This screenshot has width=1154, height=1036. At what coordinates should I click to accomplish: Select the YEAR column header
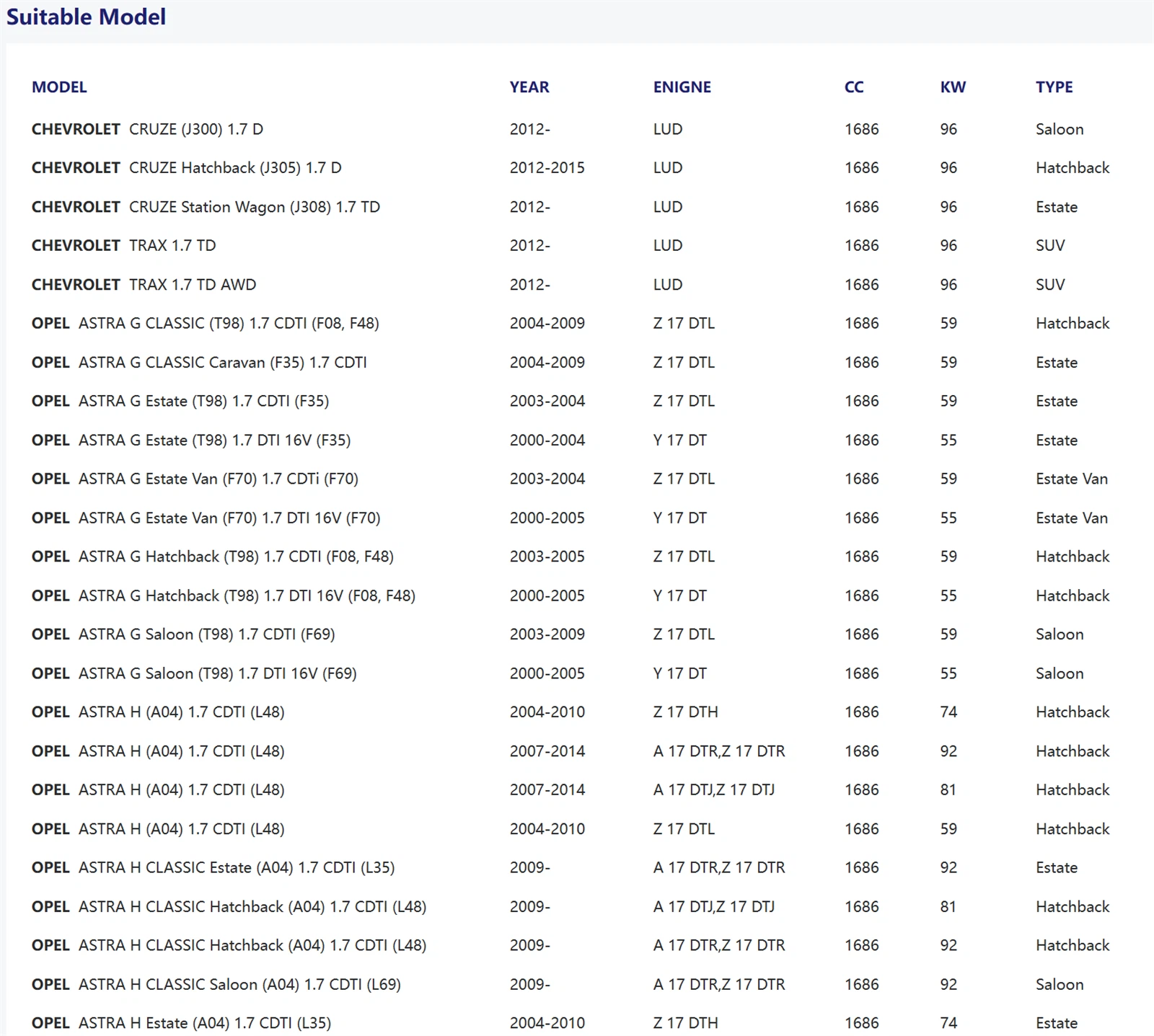point(529,87)
